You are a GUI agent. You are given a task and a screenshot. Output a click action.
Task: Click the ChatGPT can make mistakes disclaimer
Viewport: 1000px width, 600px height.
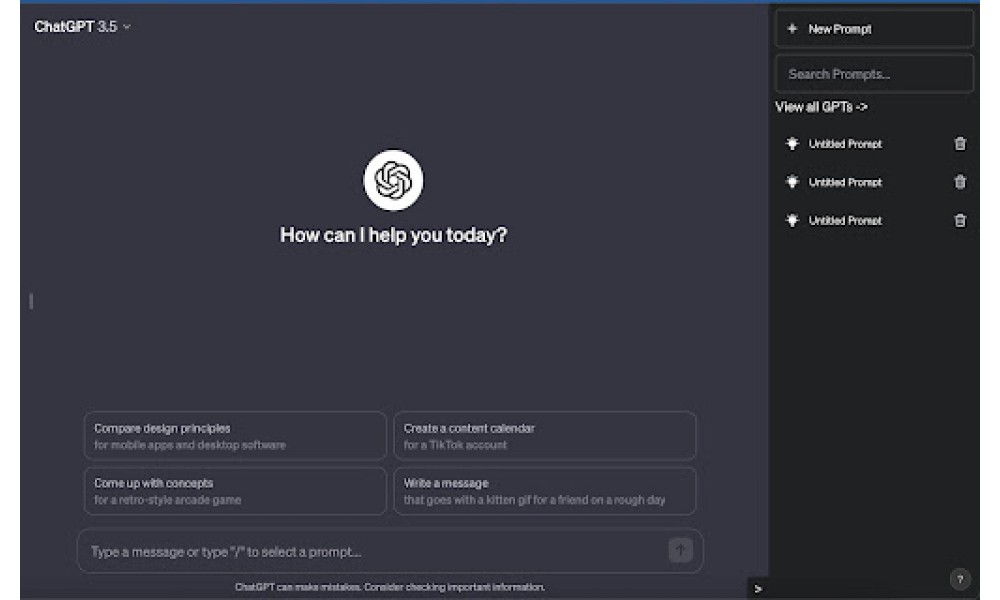coord(390,587)
